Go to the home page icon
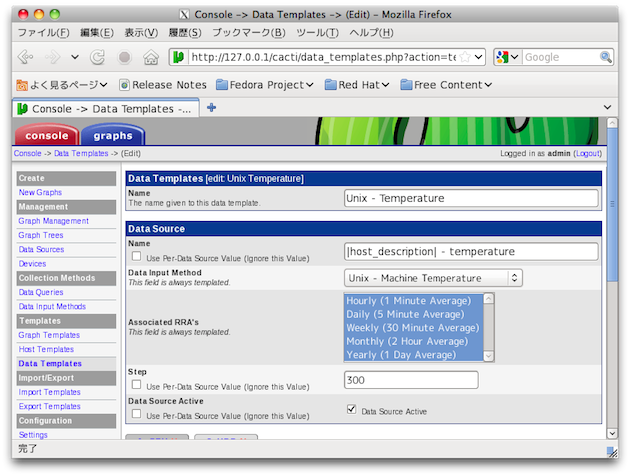Screen dimensions: 630x476 151,57
